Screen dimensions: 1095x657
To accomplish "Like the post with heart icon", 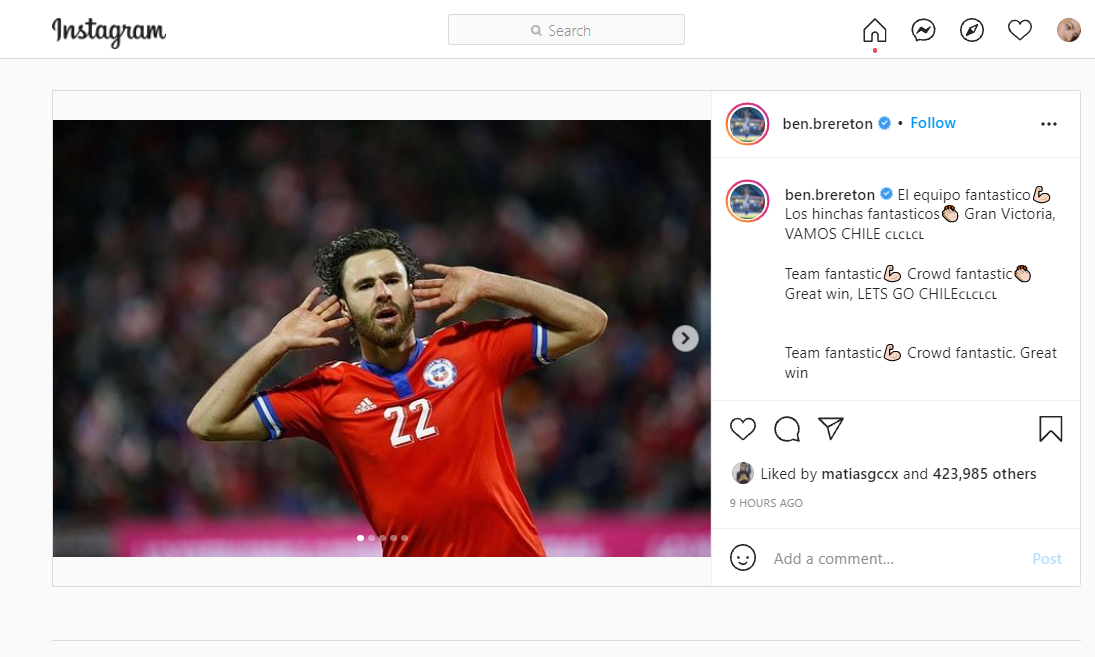I will point(742,429).
